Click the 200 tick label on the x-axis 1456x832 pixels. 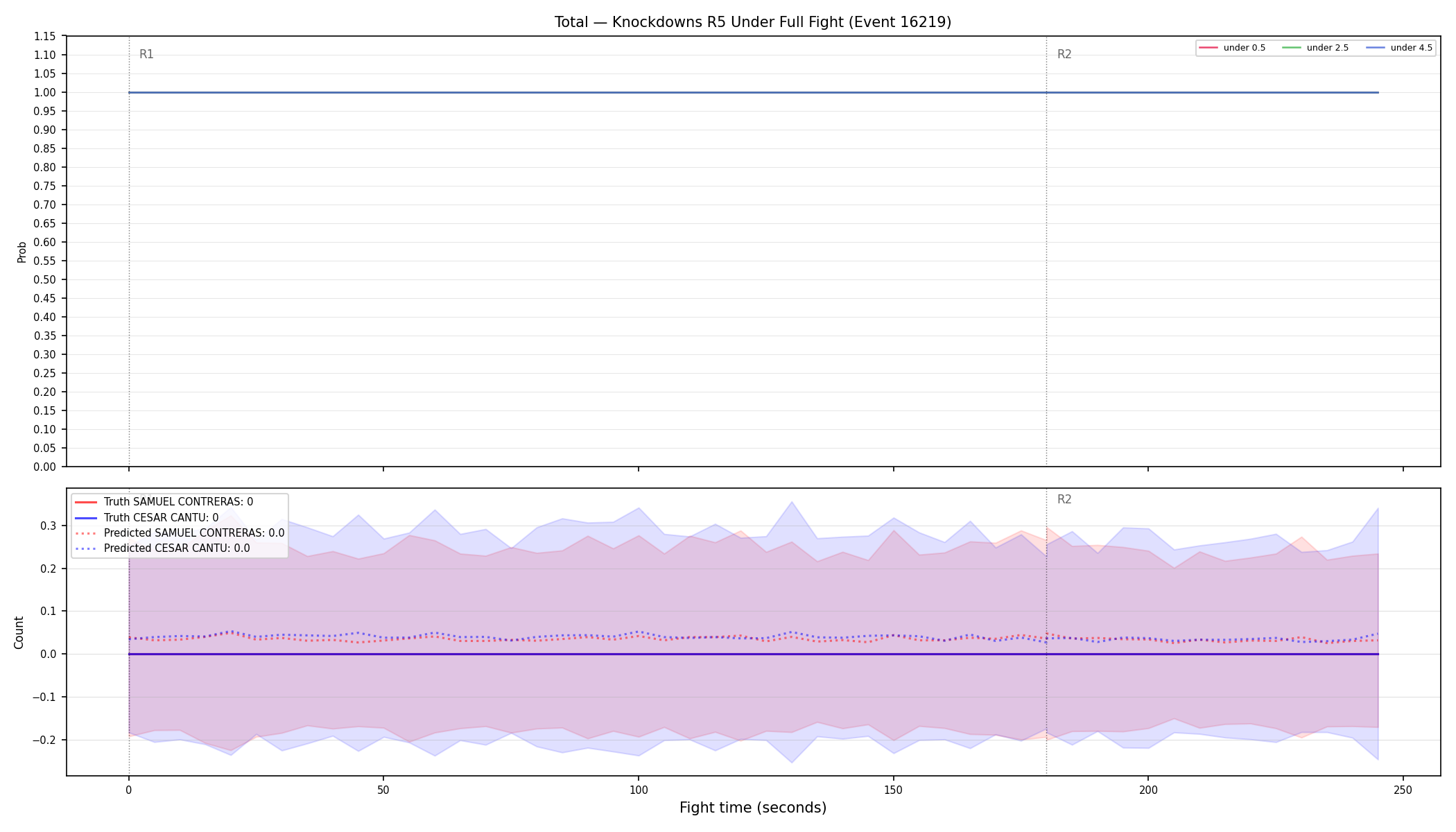click(1148, 790)
